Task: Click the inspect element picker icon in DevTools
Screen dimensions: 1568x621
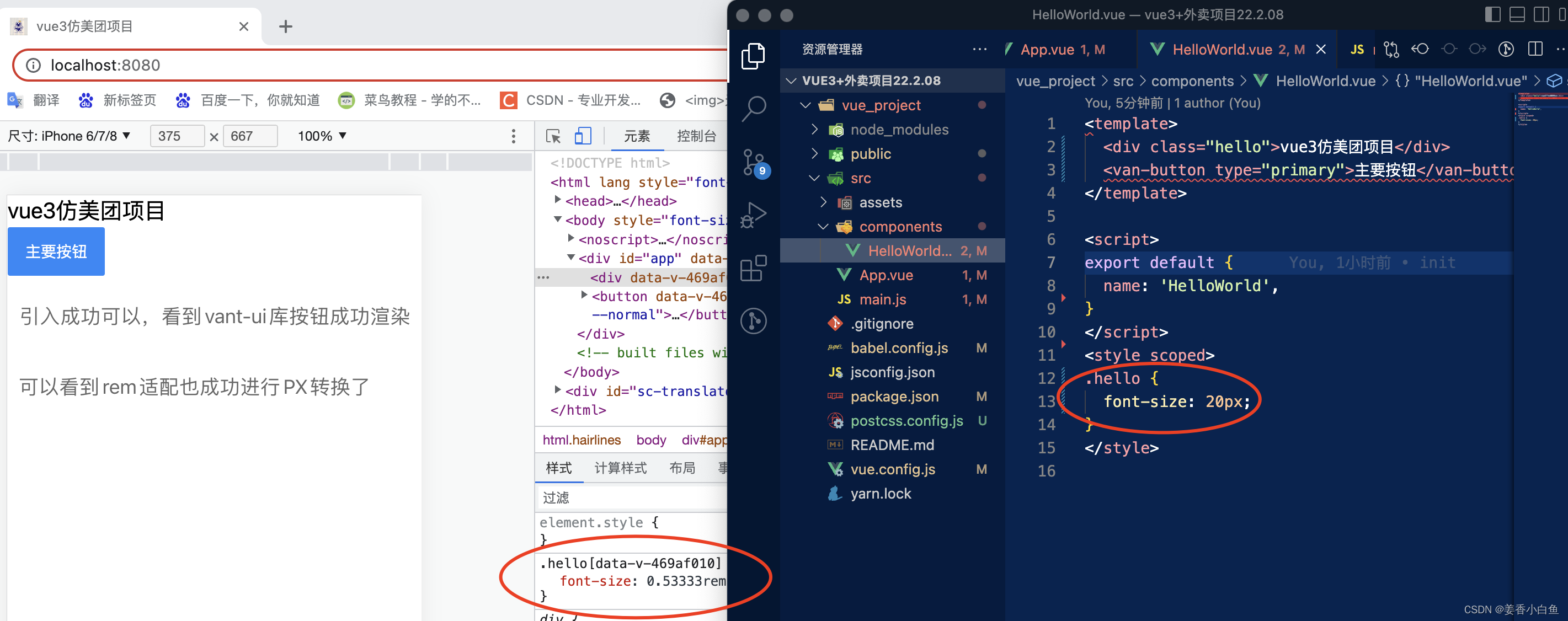Action: pyautogui.click(x=553, y=136)
